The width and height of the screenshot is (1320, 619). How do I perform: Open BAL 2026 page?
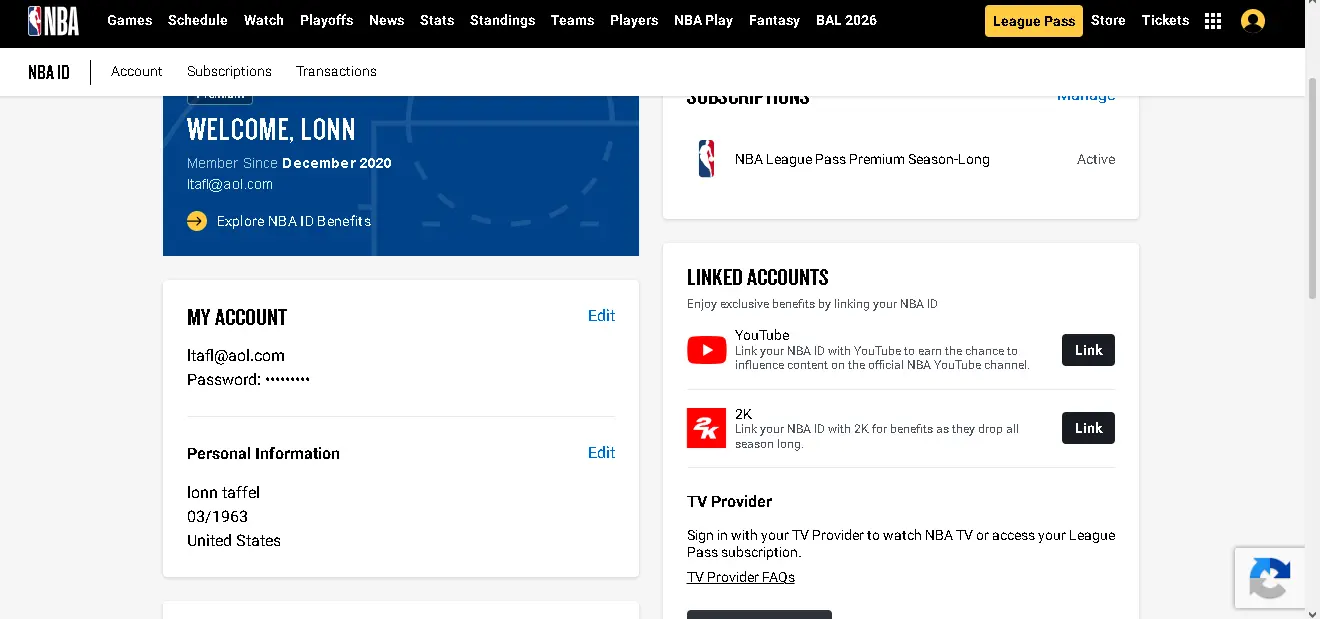[846, 20]
